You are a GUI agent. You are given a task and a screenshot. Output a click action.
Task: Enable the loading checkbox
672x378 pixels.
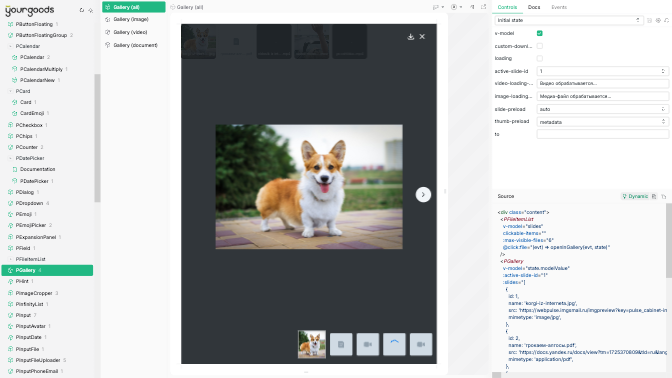pos(540,58)
